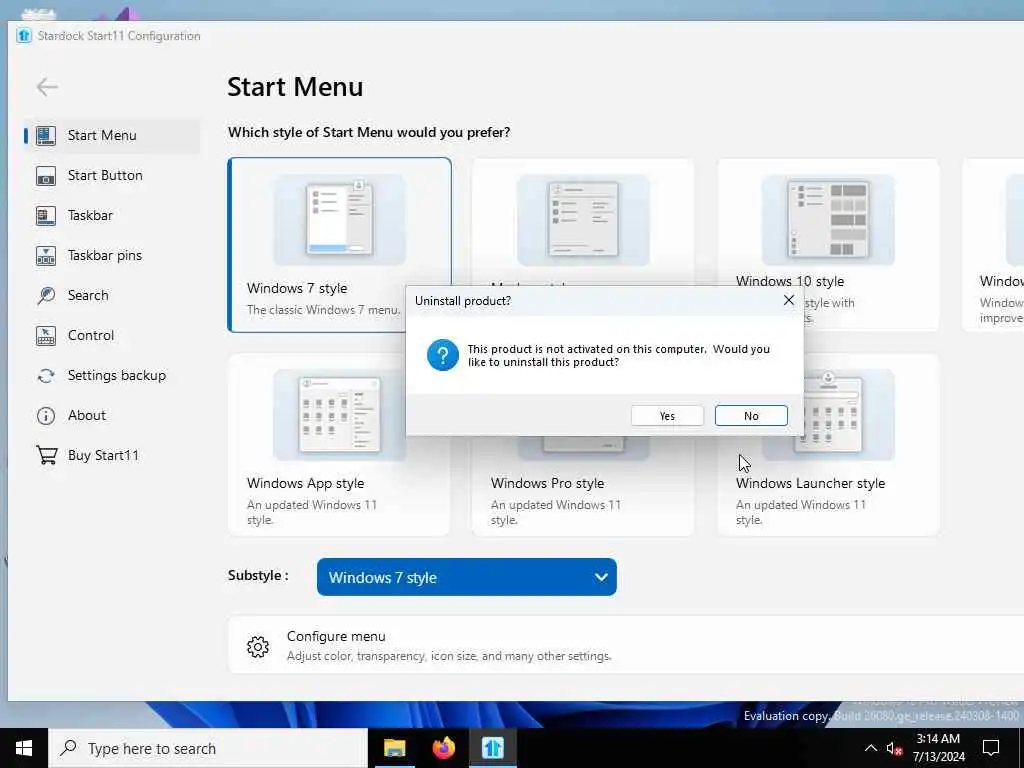Close the Uninstall product dialog
The image size is (1024, 768).
tap(788, 300)
